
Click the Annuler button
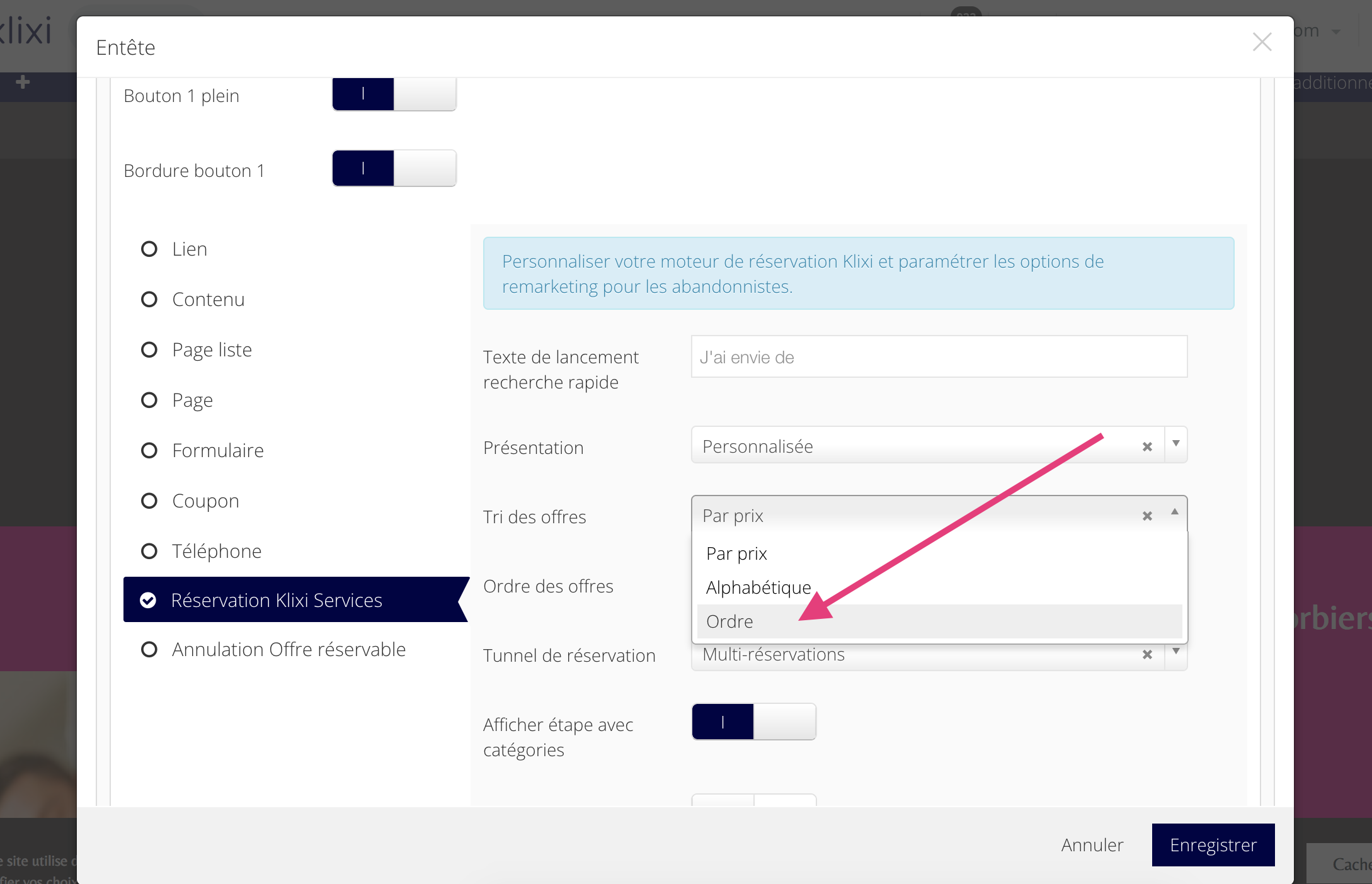(1092, 845)
